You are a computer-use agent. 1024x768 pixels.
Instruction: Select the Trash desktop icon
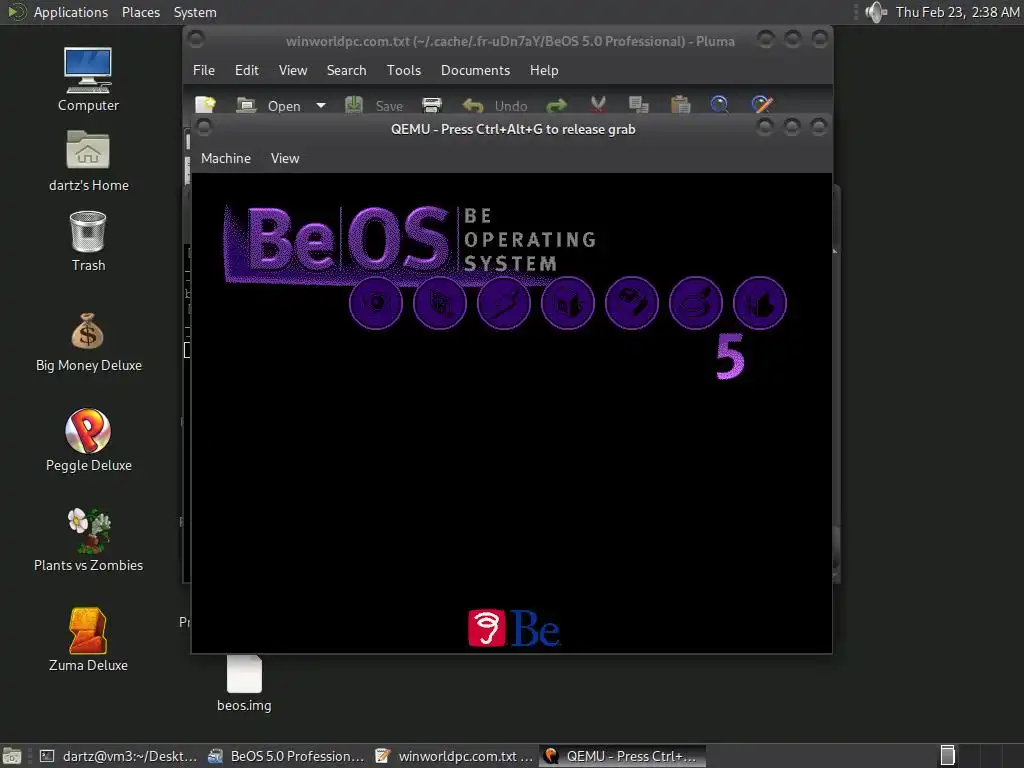88,241
